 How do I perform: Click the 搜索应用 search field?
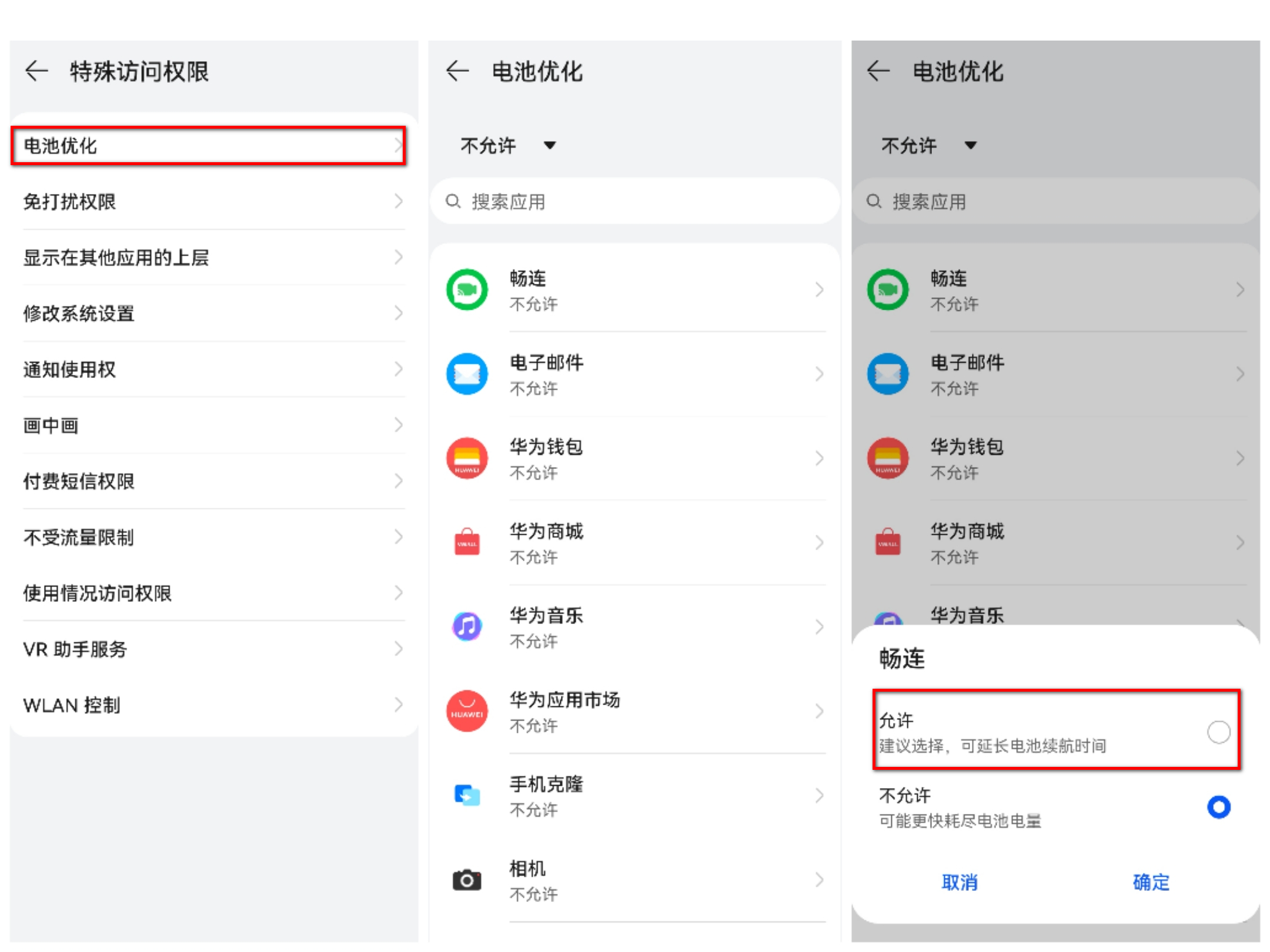pos(635,202)
